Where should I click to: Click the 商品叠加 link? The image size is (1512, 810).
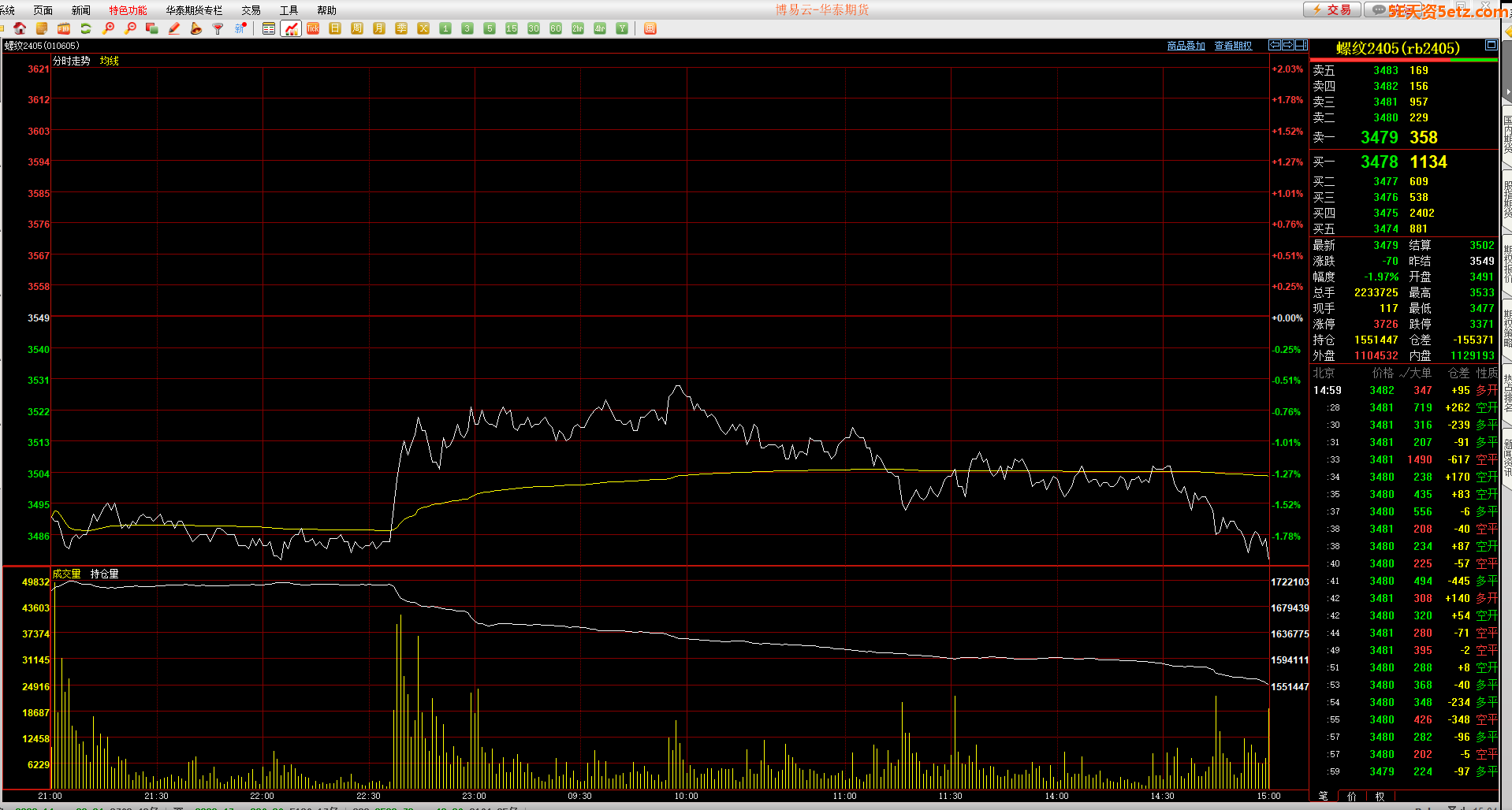click(1186, 46)
